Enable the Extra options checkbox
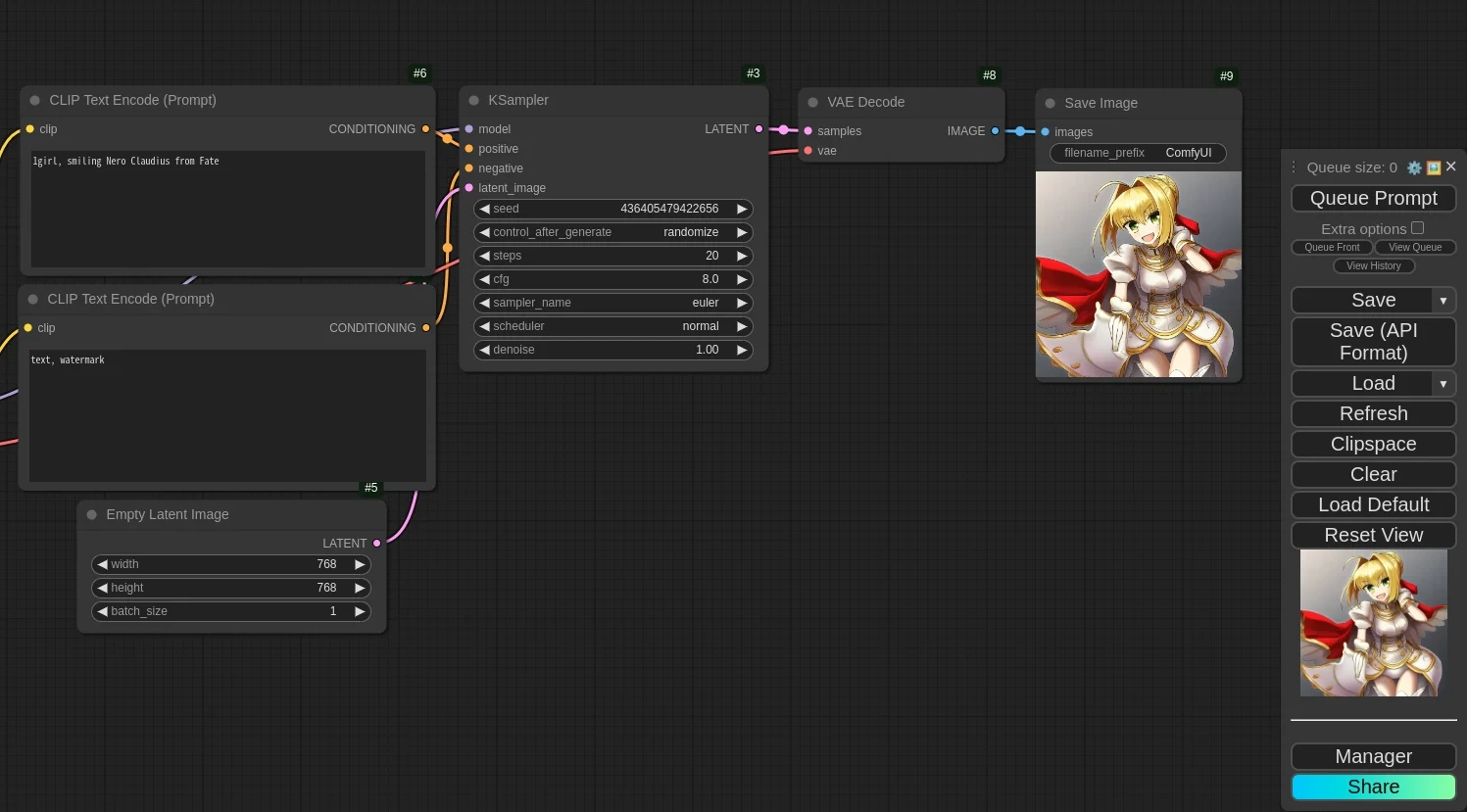Screen dimensions: 1467x812 (1417, 228)
